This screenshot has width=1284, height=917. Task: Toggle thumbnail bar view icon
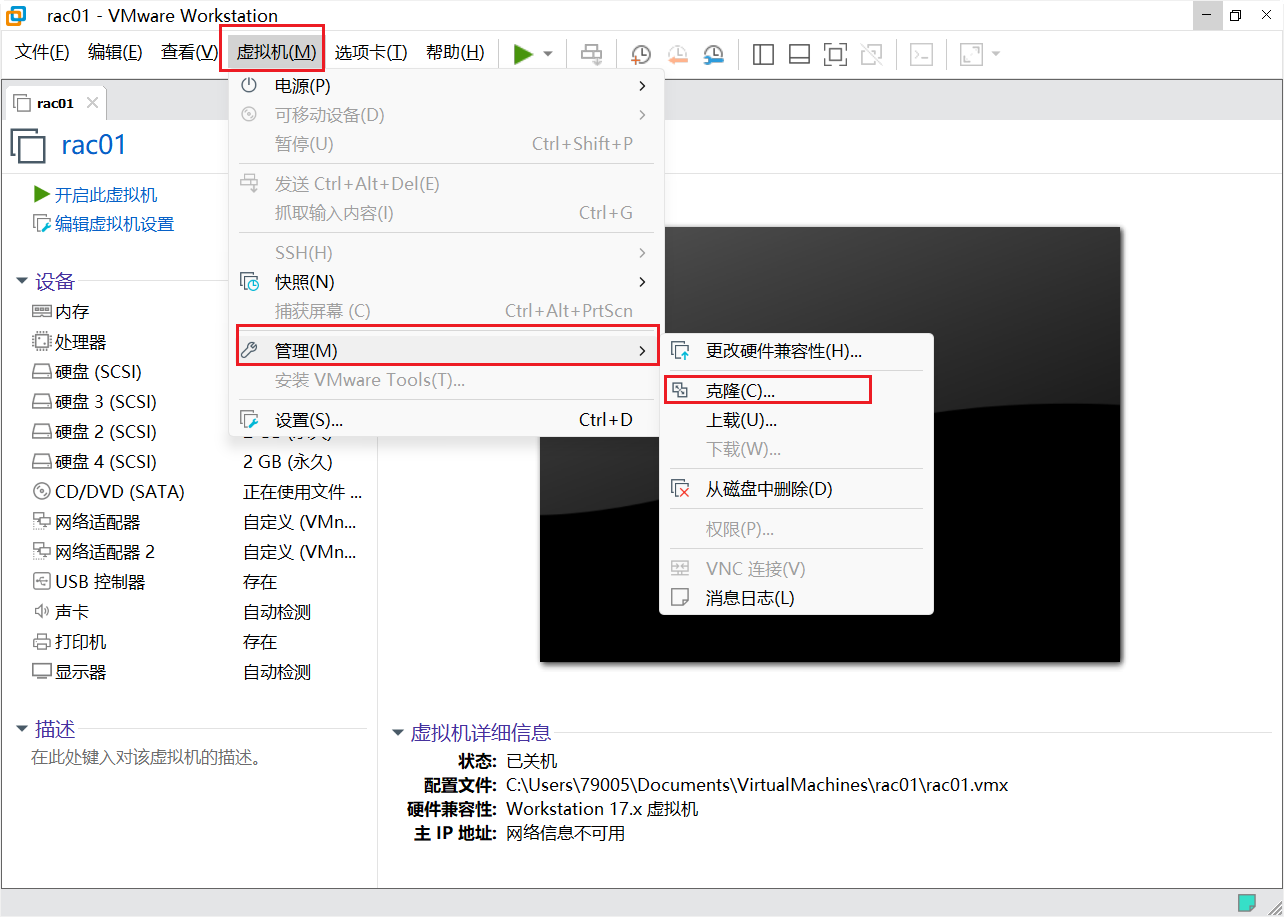tap(799, 54)
